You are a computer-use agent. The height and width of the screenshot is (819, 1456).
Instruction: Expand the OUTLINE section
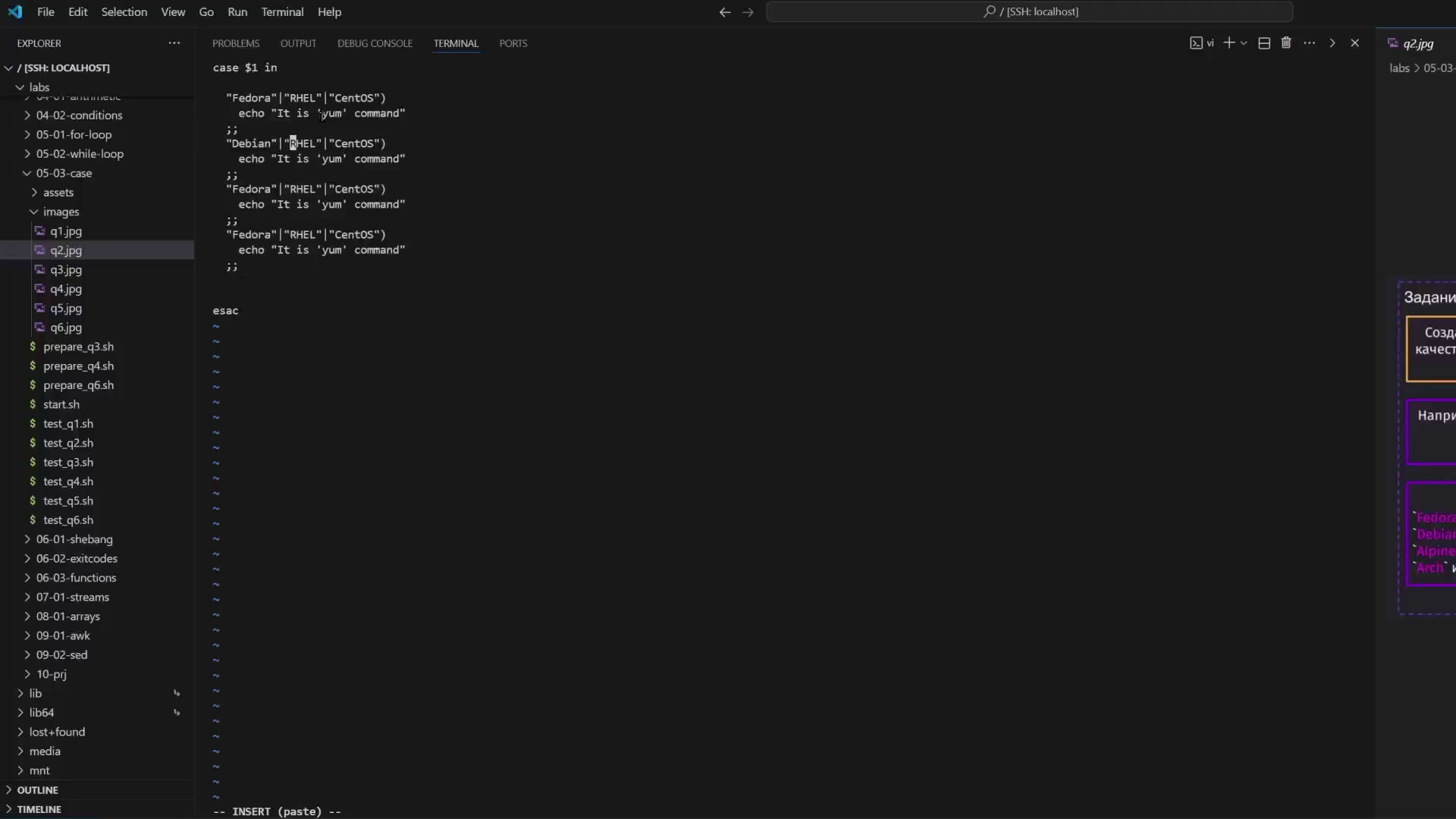(37, 790)
